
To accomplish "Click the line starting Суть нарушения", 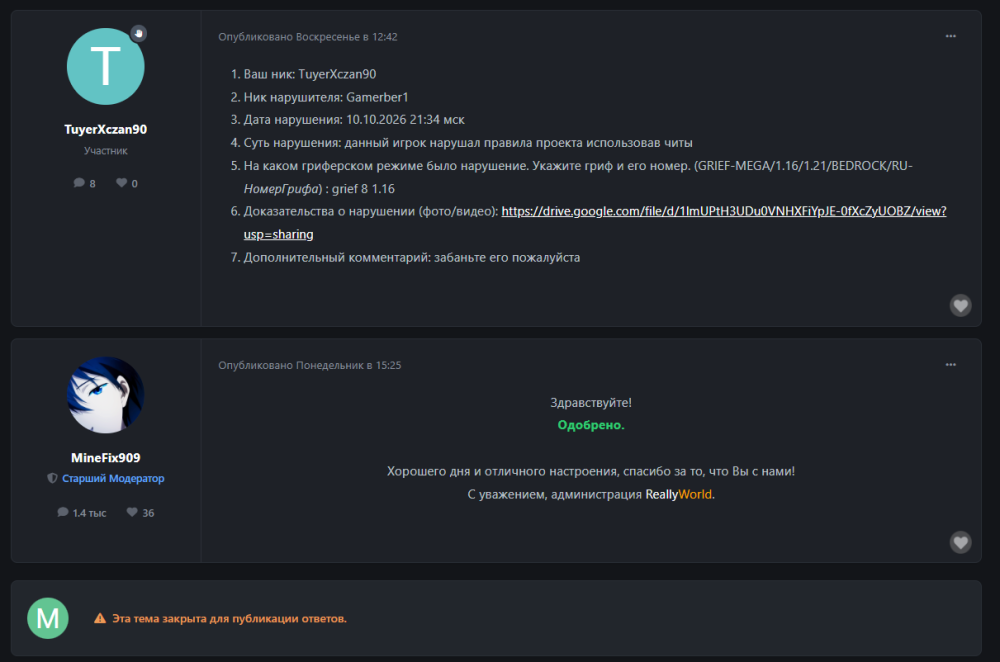I will [468, 143].
